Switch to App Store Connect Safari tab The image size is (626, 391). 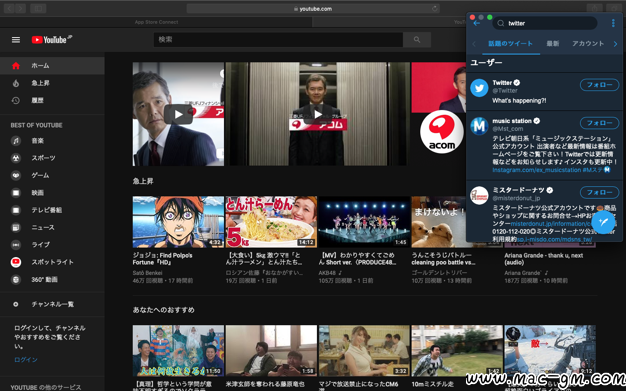coord(156,22)
